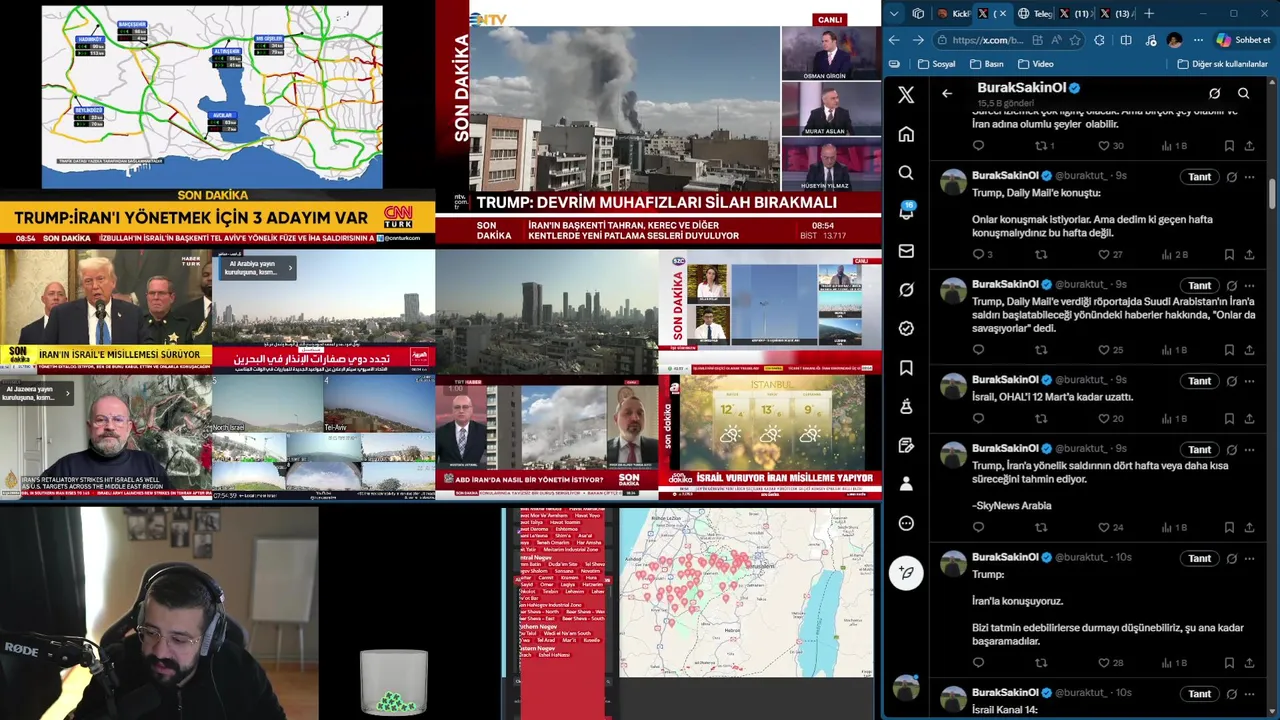The width and height of the screenshot is (1280, 720).
Task: Click the compose post feather button
Action: (906, 573)
